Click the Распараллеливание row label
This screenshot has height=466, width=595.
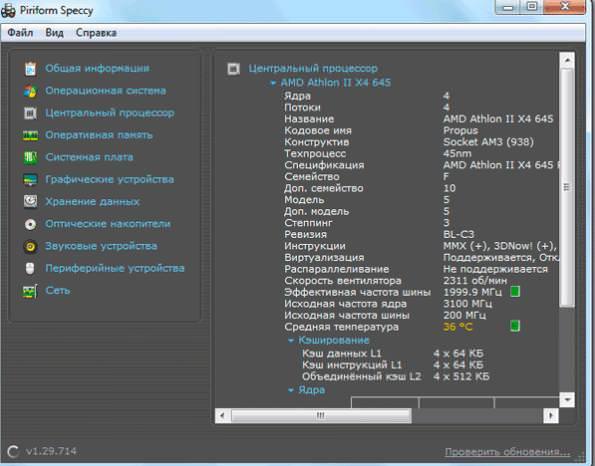pyautogui.click(x=337, y=269)
